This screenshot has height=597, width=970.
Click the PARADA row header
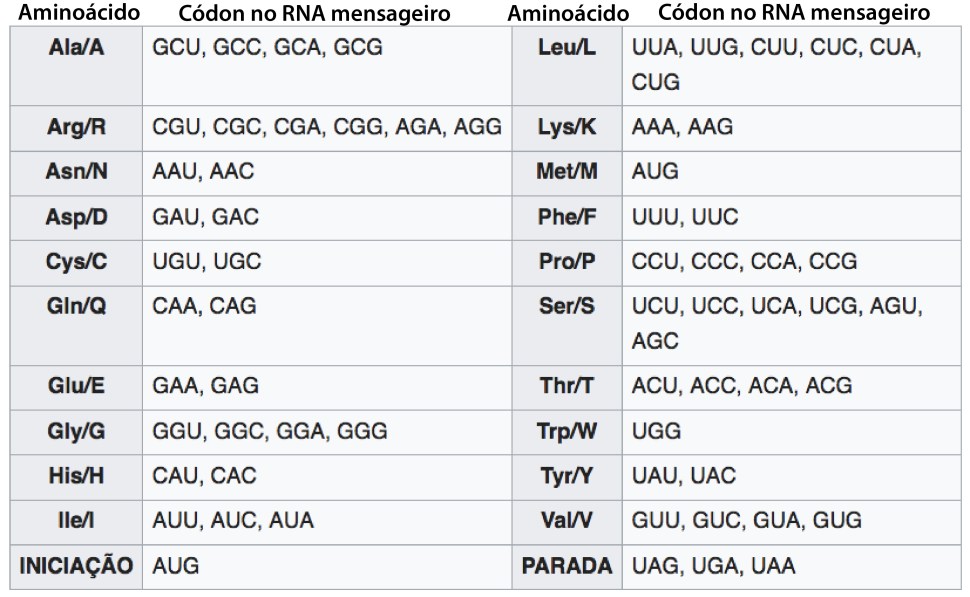567,566
